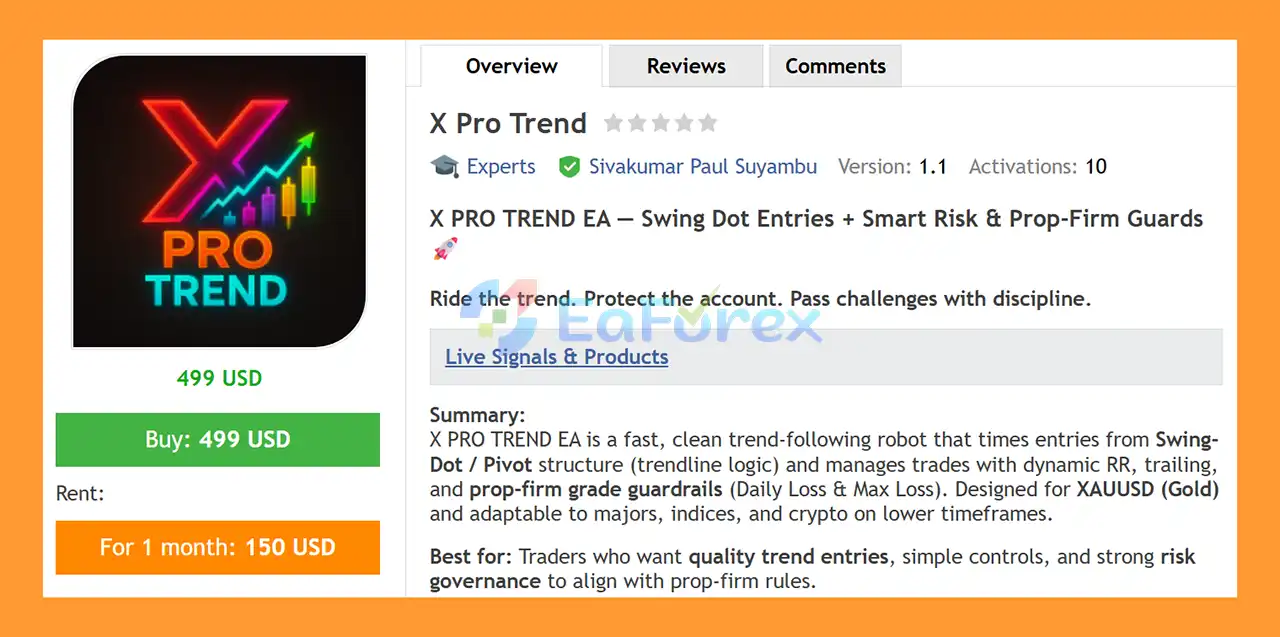This screenshot has width=1280, height=637.
Task: Click the X Pro Trend product title
Action: click(x=508, y=123)
